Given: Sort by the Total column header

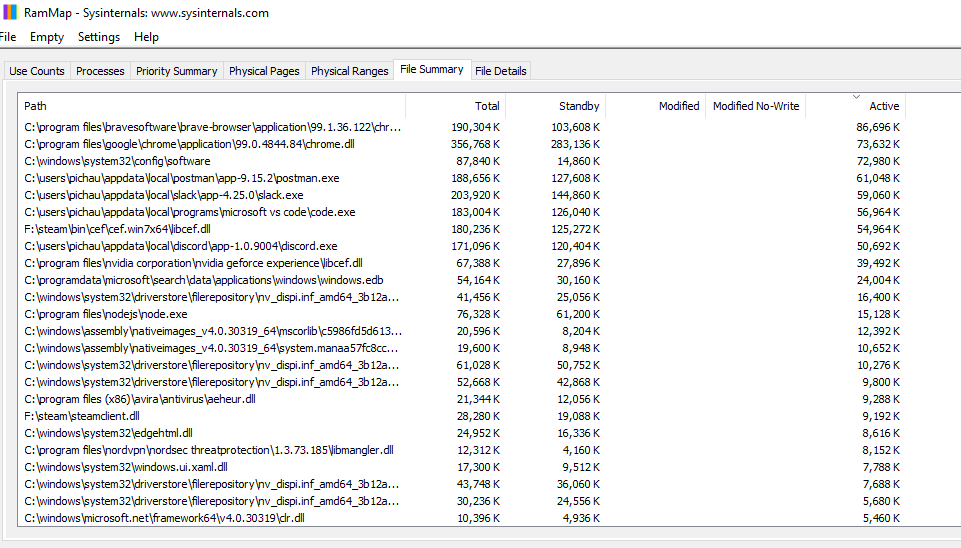Looking at the screenshot, I should coord(455,106).
